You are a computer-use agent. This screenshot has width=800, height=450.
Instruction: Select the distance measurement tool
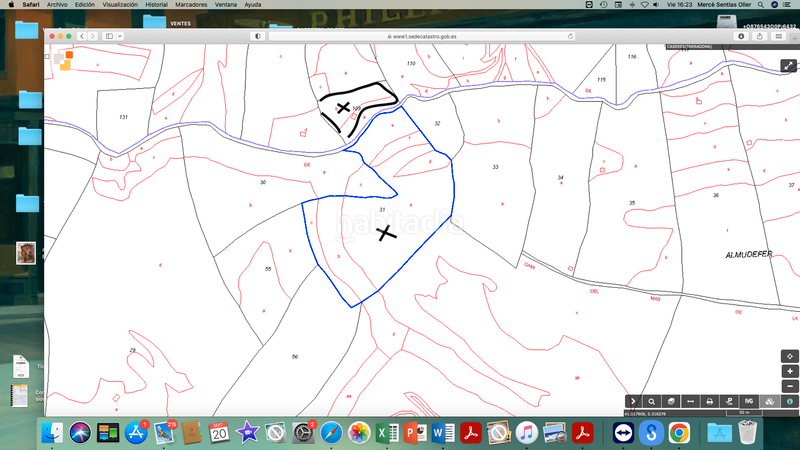click(690, 401)
